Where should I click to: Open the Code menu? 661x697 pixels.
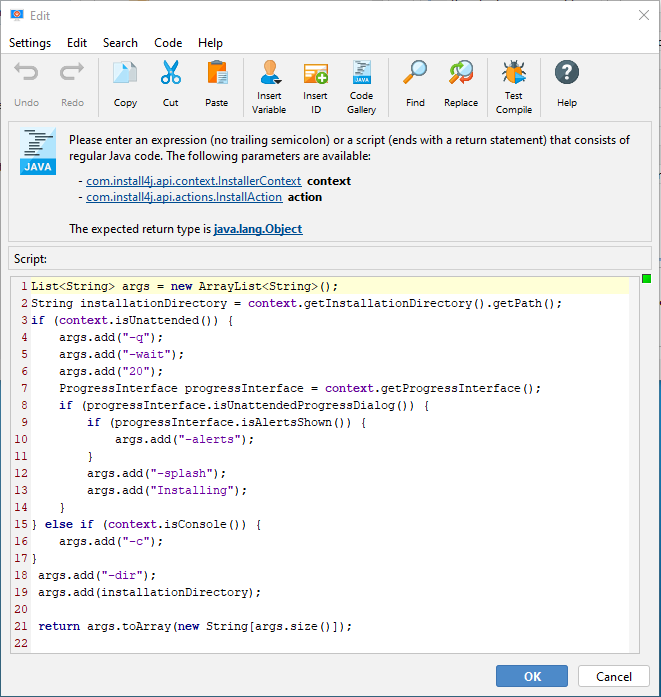168,43
